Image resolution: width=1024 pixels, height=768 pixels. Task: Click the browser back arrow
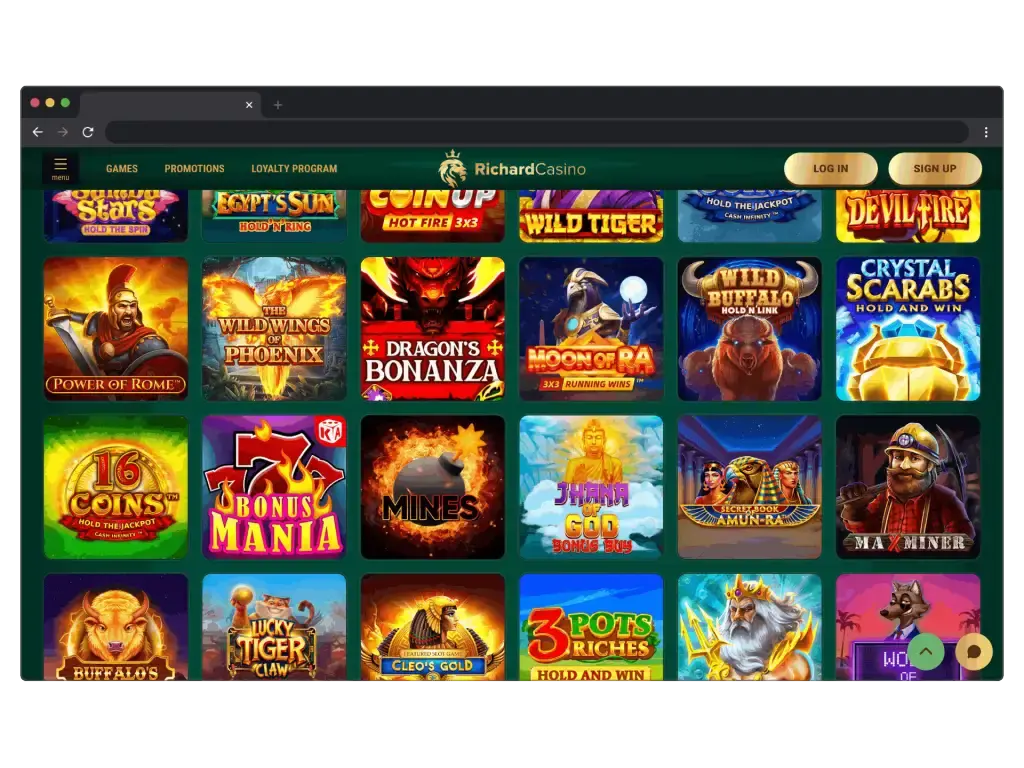pyautogui.click(x=37, y=131)
